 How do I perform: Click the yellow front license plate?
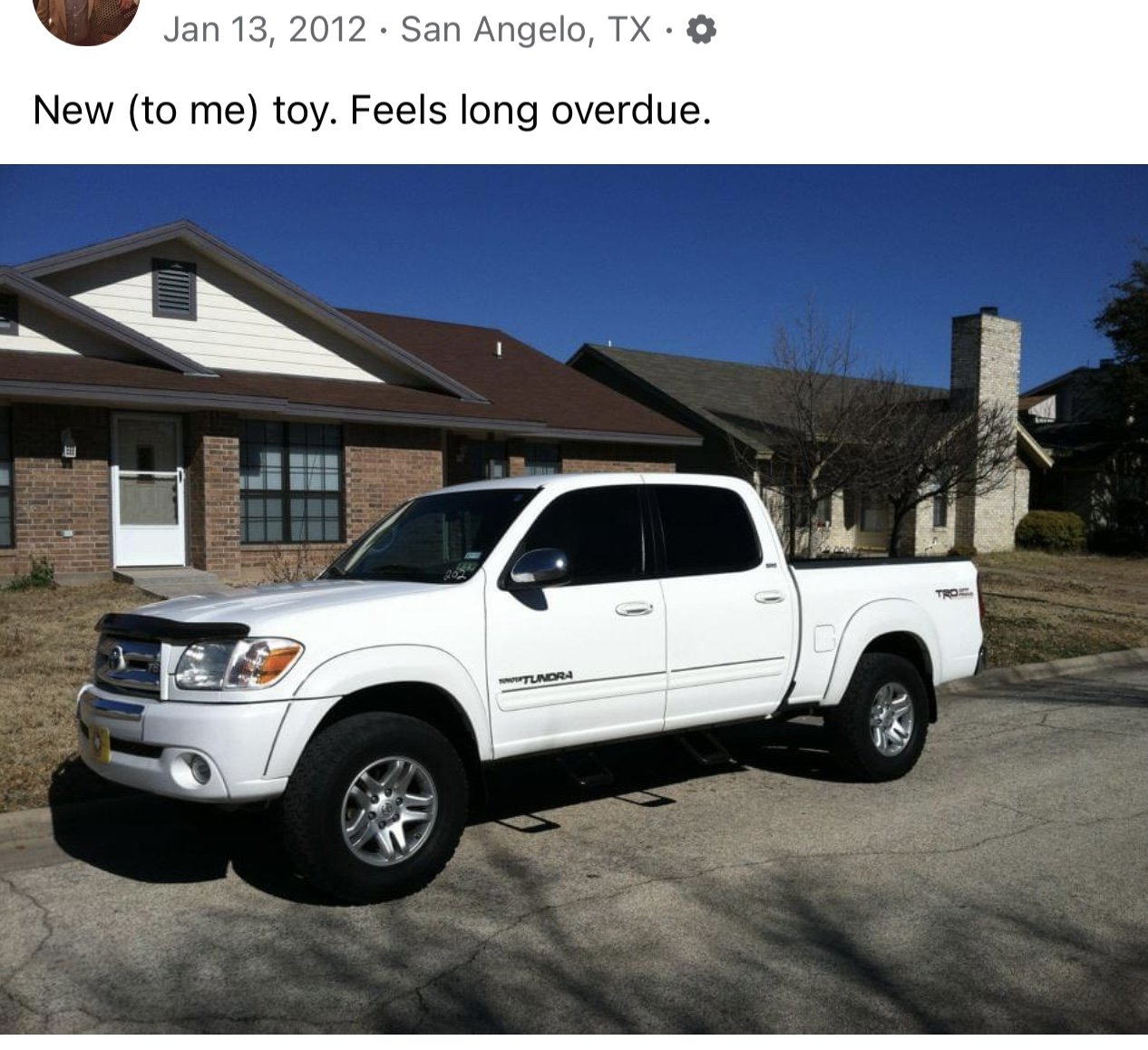click(100, 743)
